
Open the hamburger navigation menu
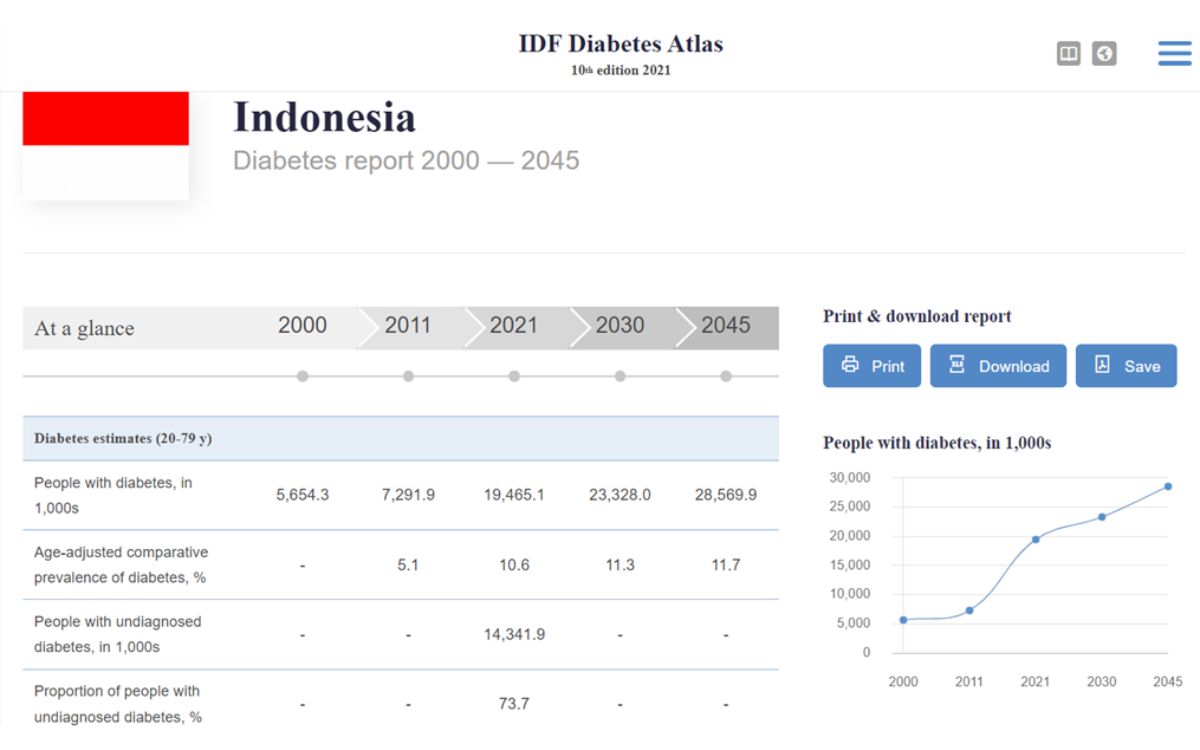[x=1174, y=53]
